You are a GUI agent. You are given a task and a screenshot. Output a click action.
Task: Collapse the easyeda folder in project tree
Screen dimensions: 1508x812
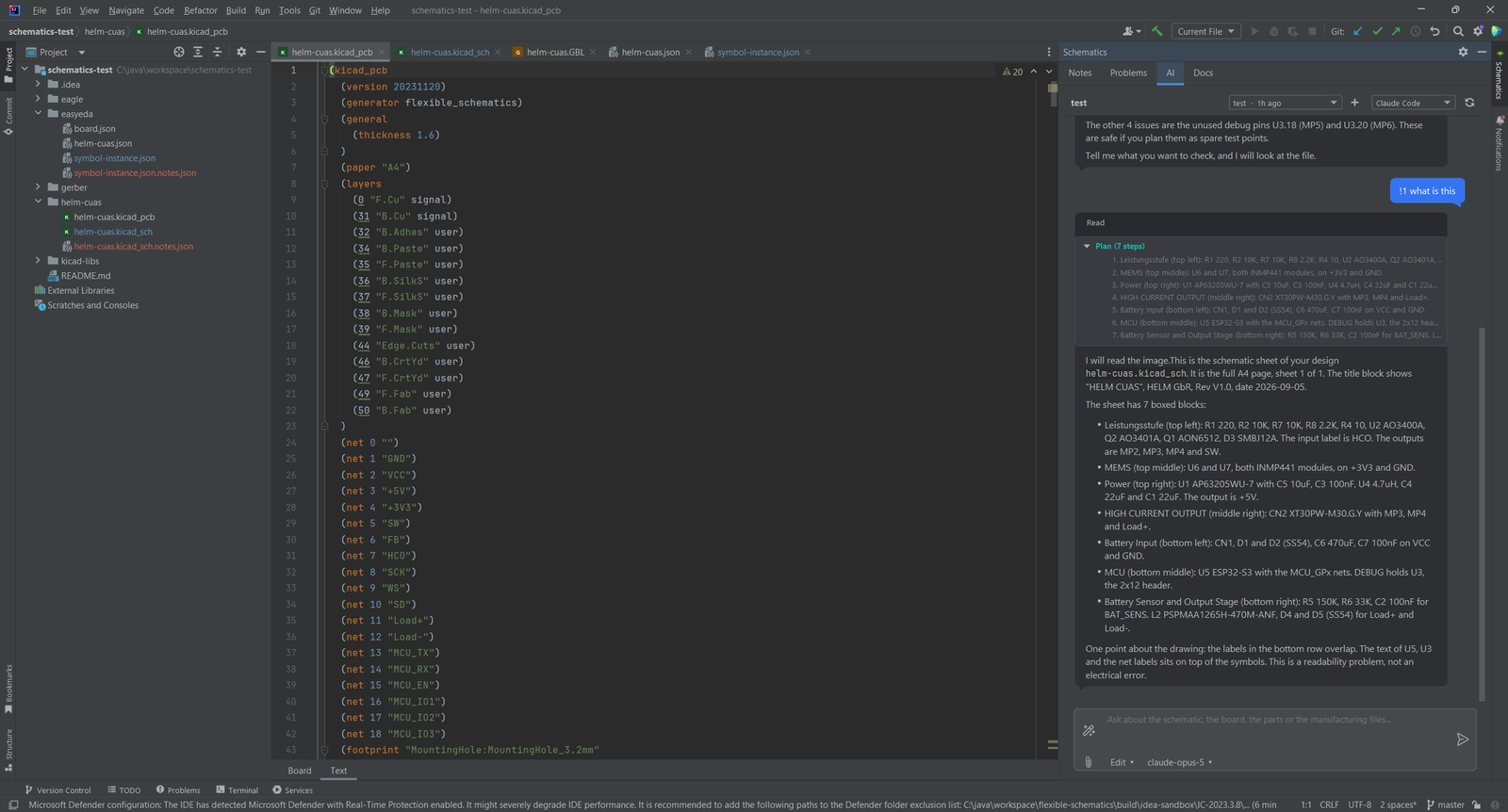(x=38, y=114)
